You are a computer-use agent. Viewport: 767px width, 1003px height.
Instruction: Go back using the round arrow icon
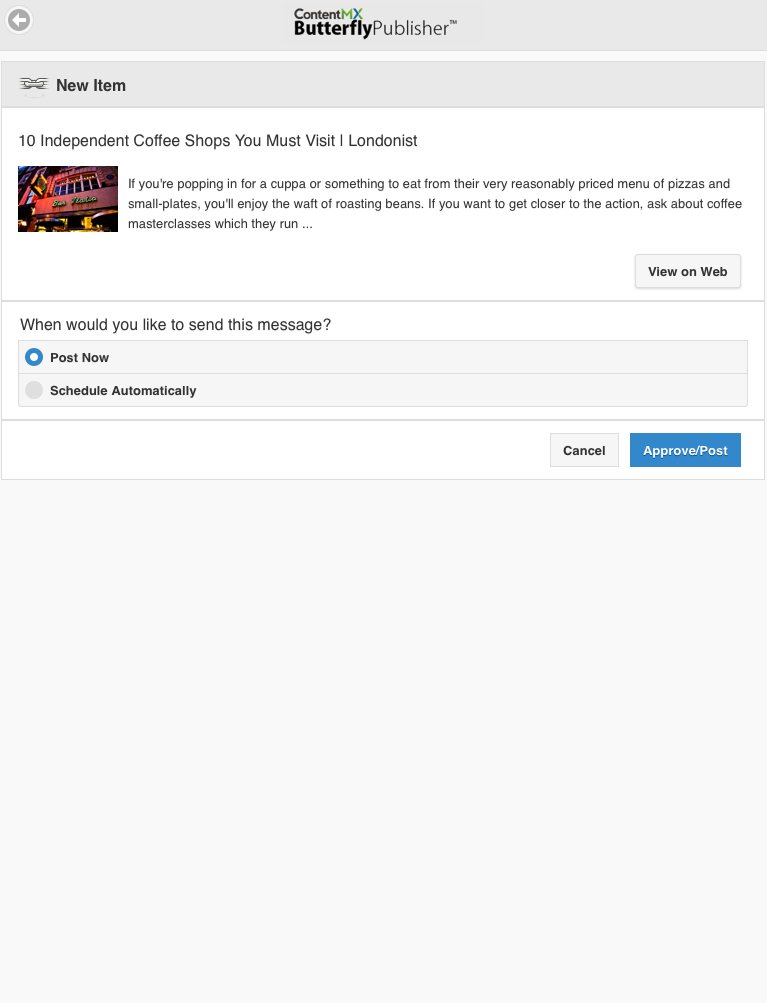tap(19, 20)
